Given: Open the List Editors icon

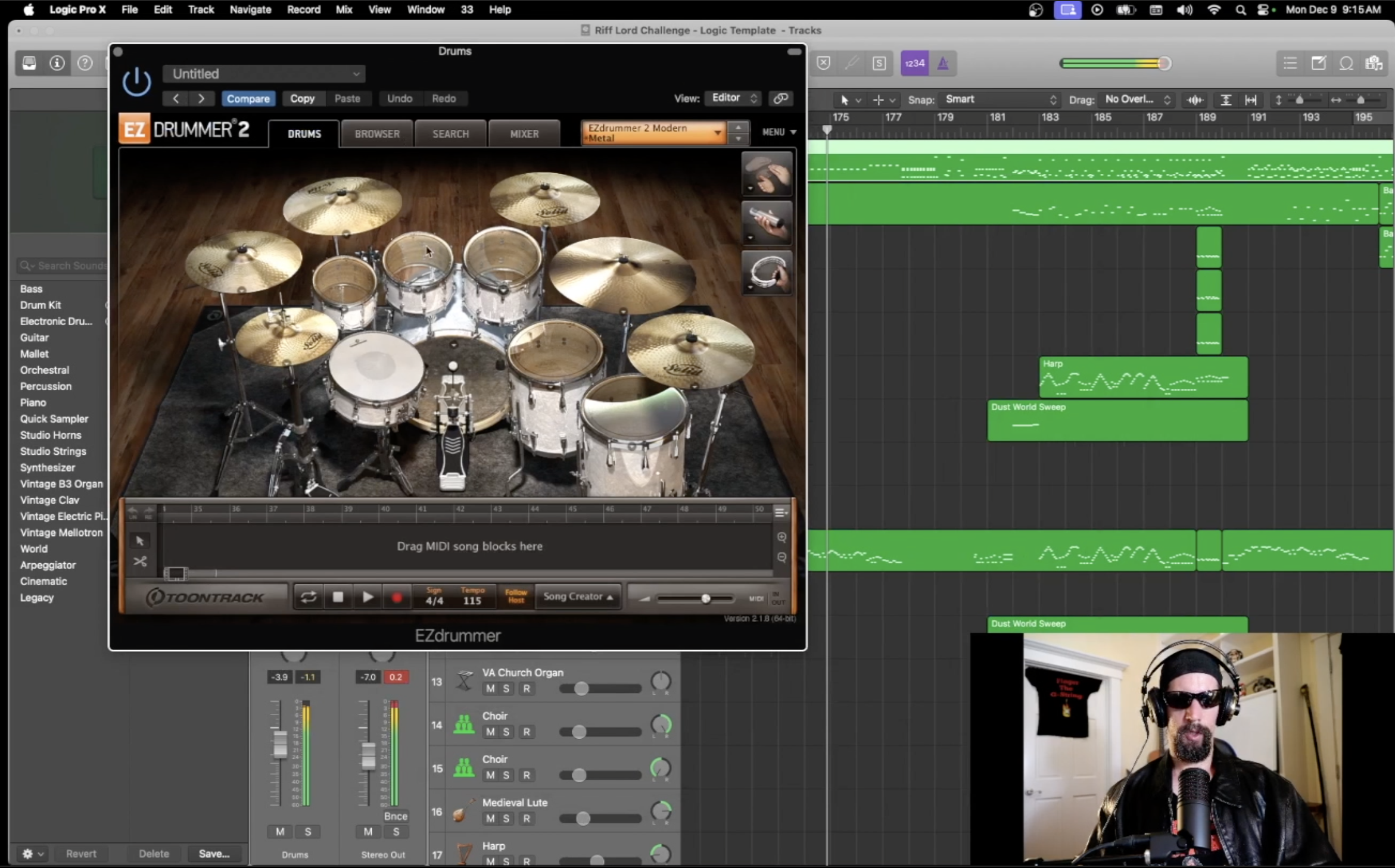Looking at the screenshot, I should click(1290, 63).
